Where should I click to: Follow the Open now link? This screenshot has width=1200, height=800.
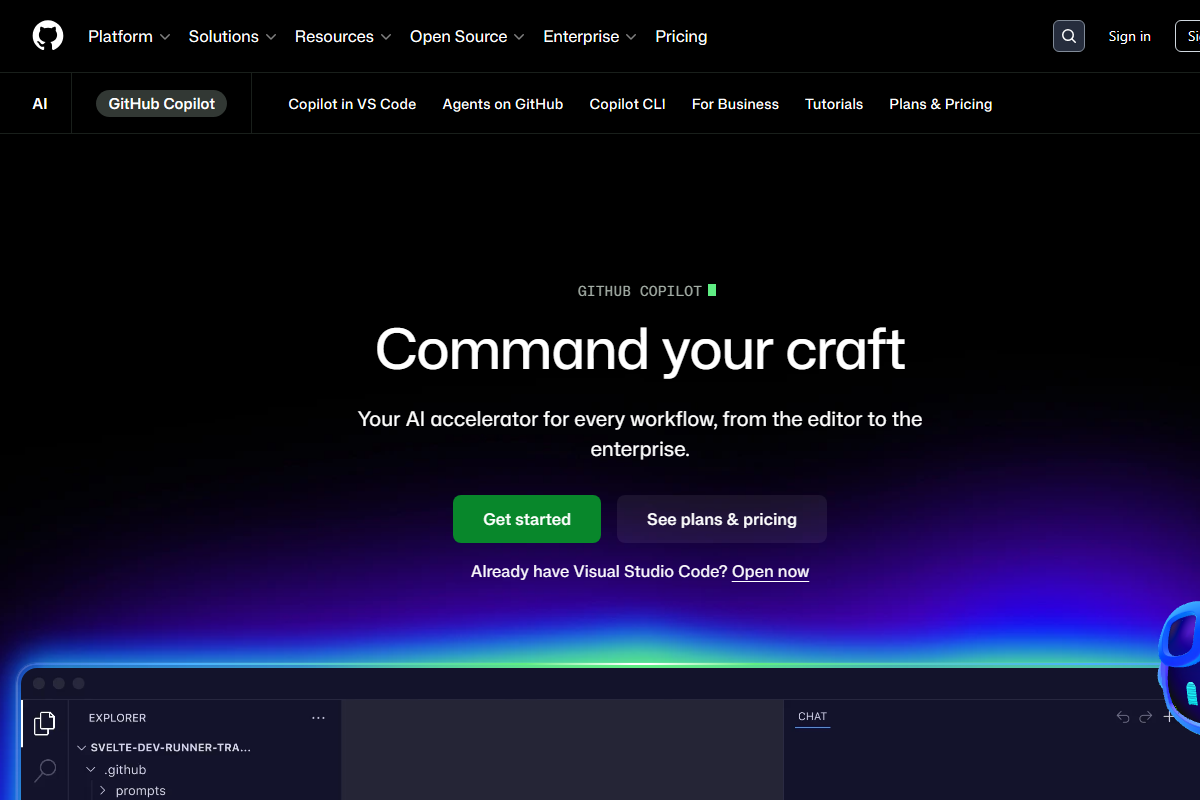tap(771, 572)
